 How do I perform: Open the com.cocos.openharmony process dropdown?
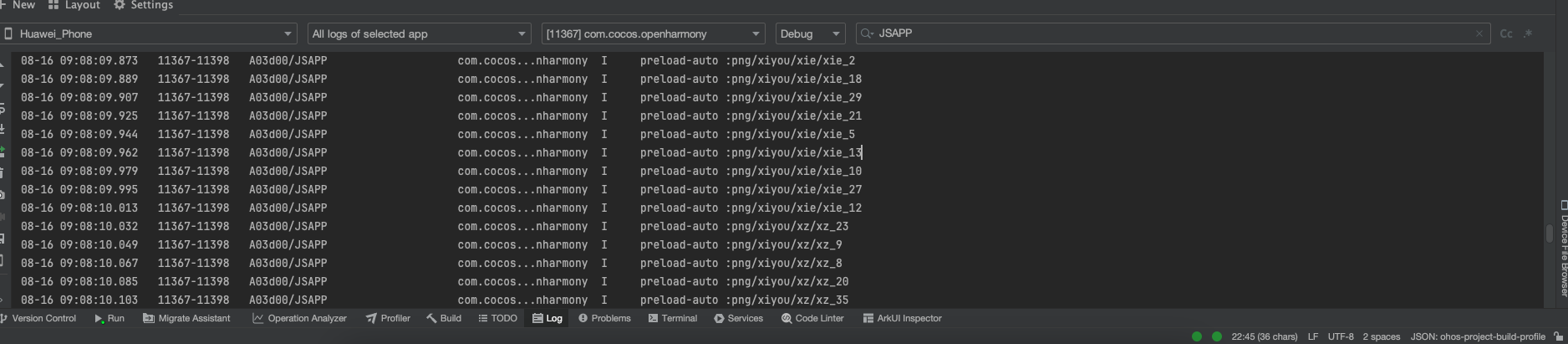pos(653,33)
